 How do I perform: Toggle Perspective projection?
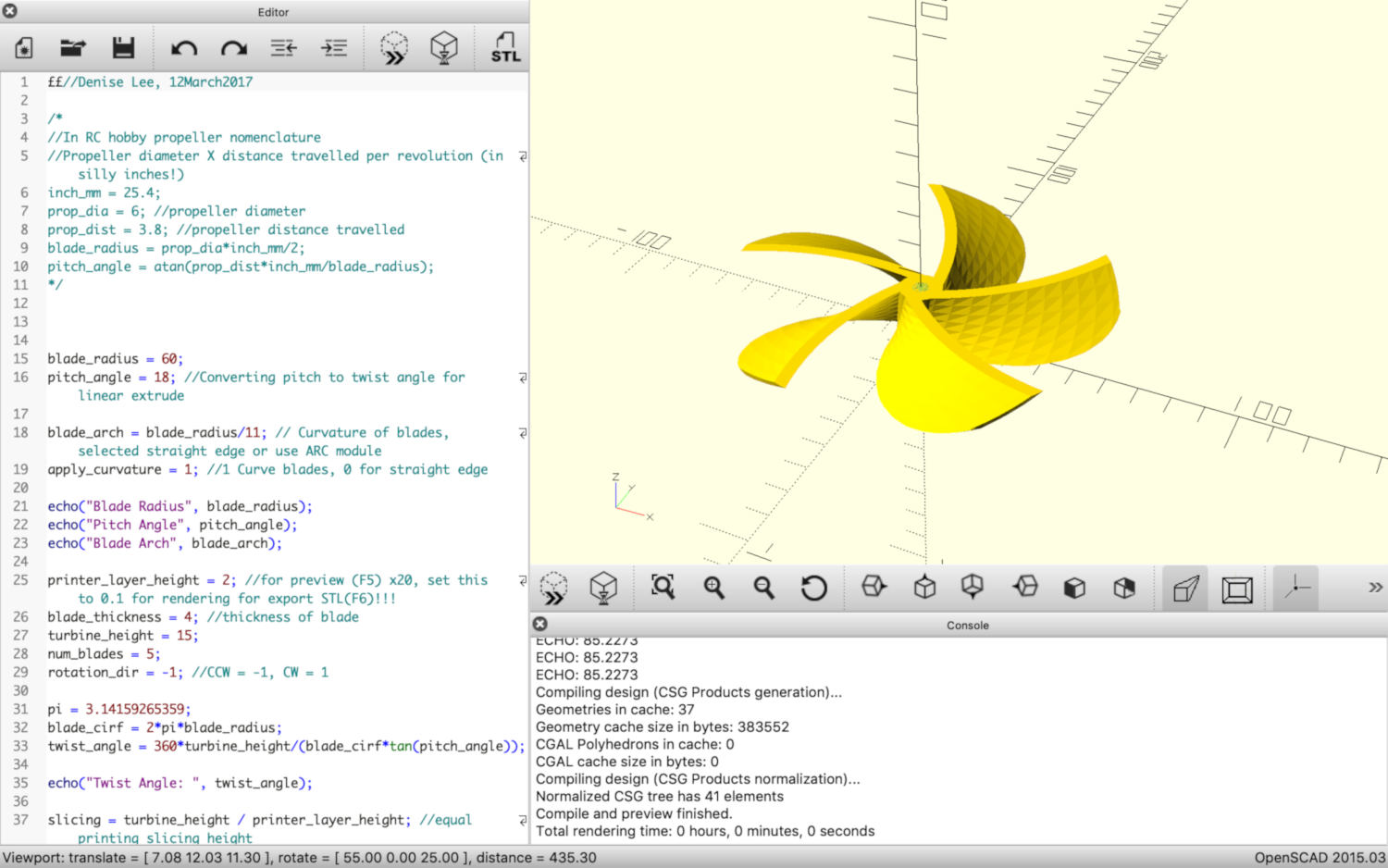(x=1186, y=589)
